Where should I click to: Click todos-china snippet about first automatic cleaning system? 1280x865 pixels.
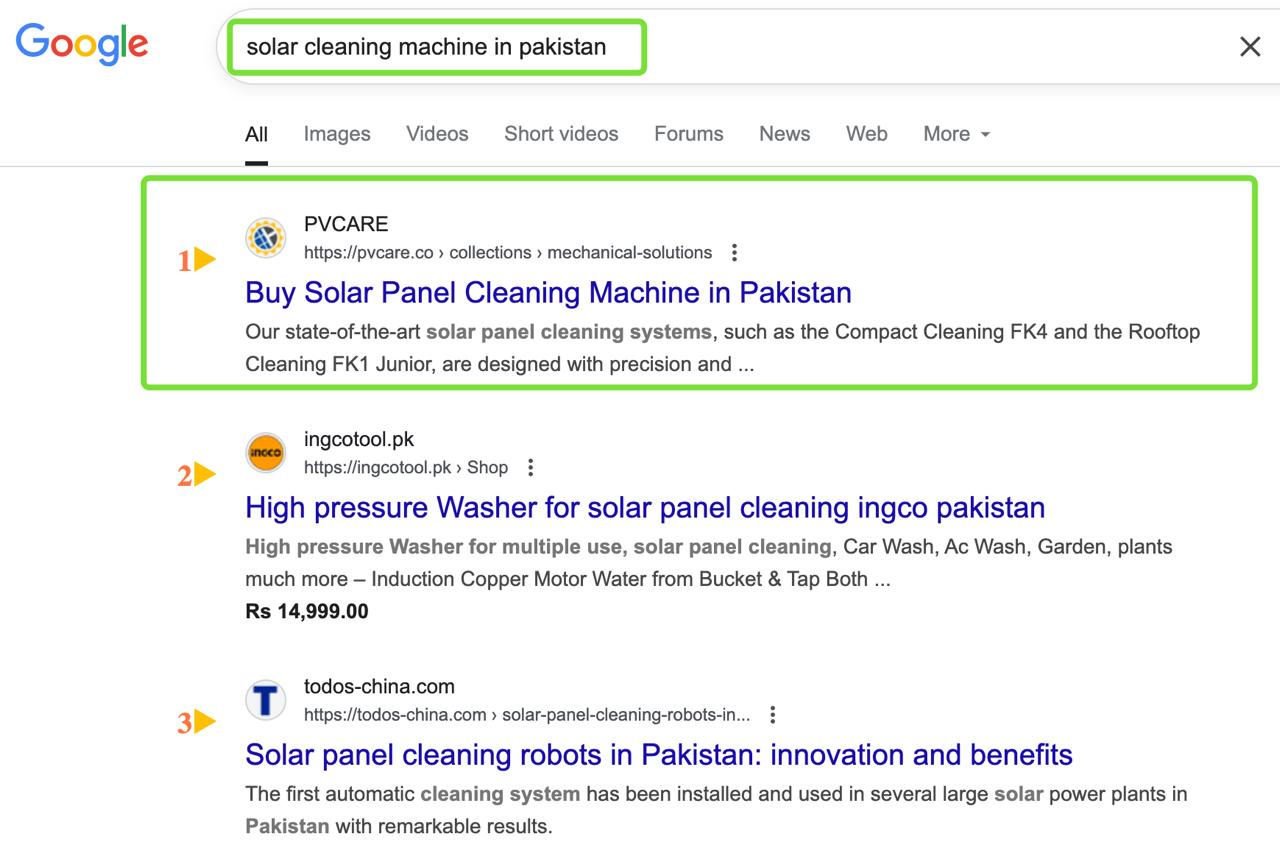[716, 810]
